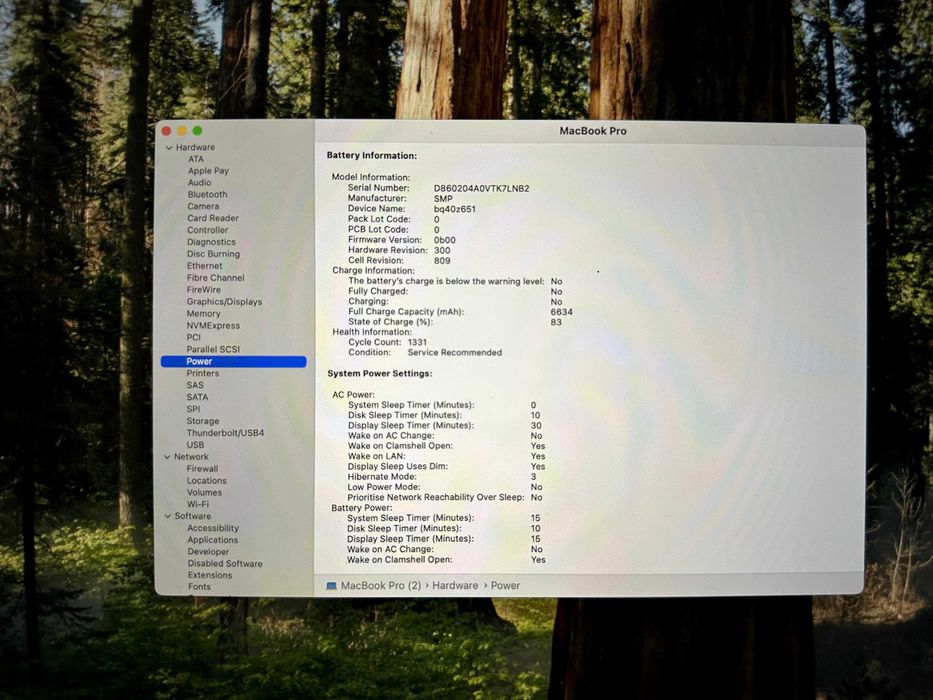Click Hardware in the path bar
933x700 pixels.
click(455, 586)
